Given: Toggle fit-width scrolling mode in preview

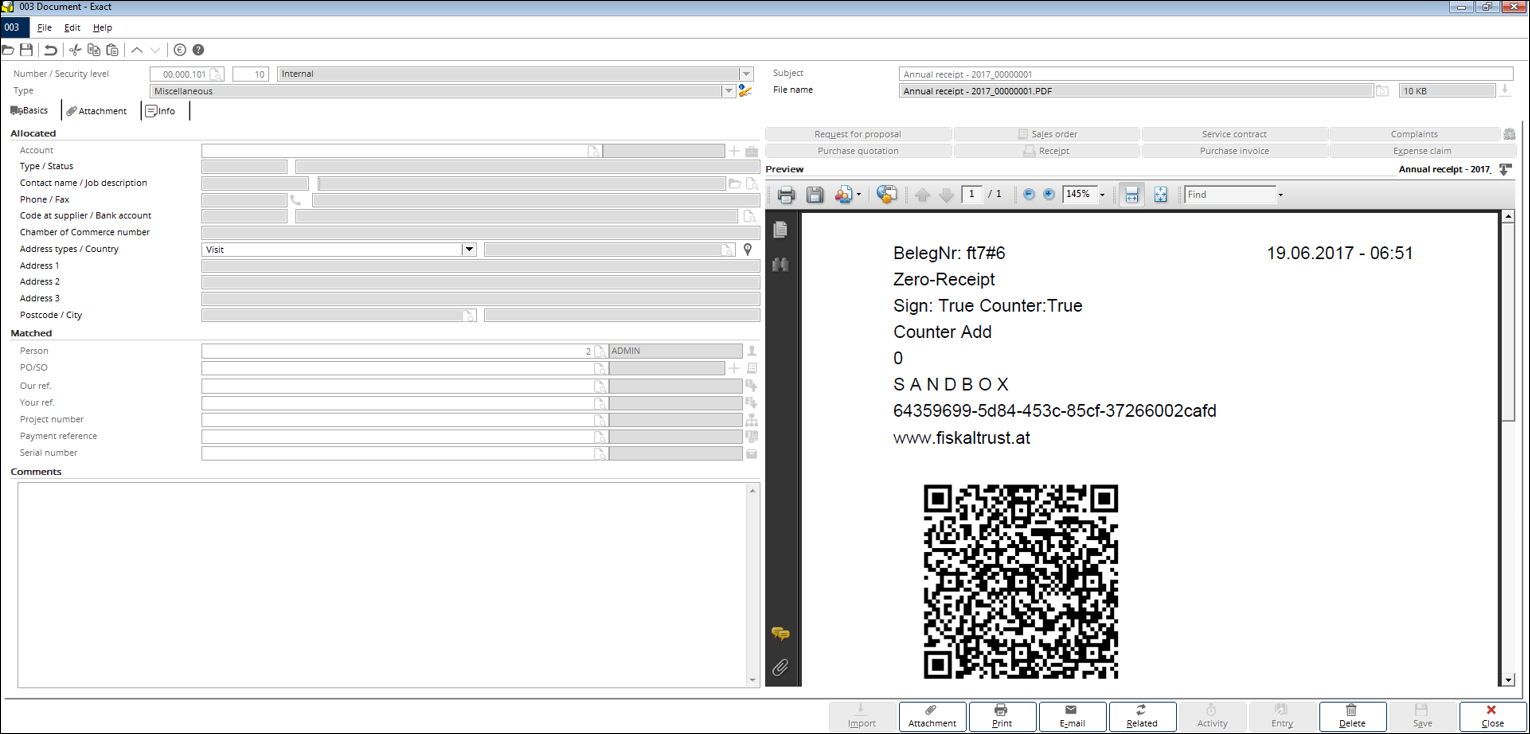Looking at the screenshot, I should point(1131,195).
